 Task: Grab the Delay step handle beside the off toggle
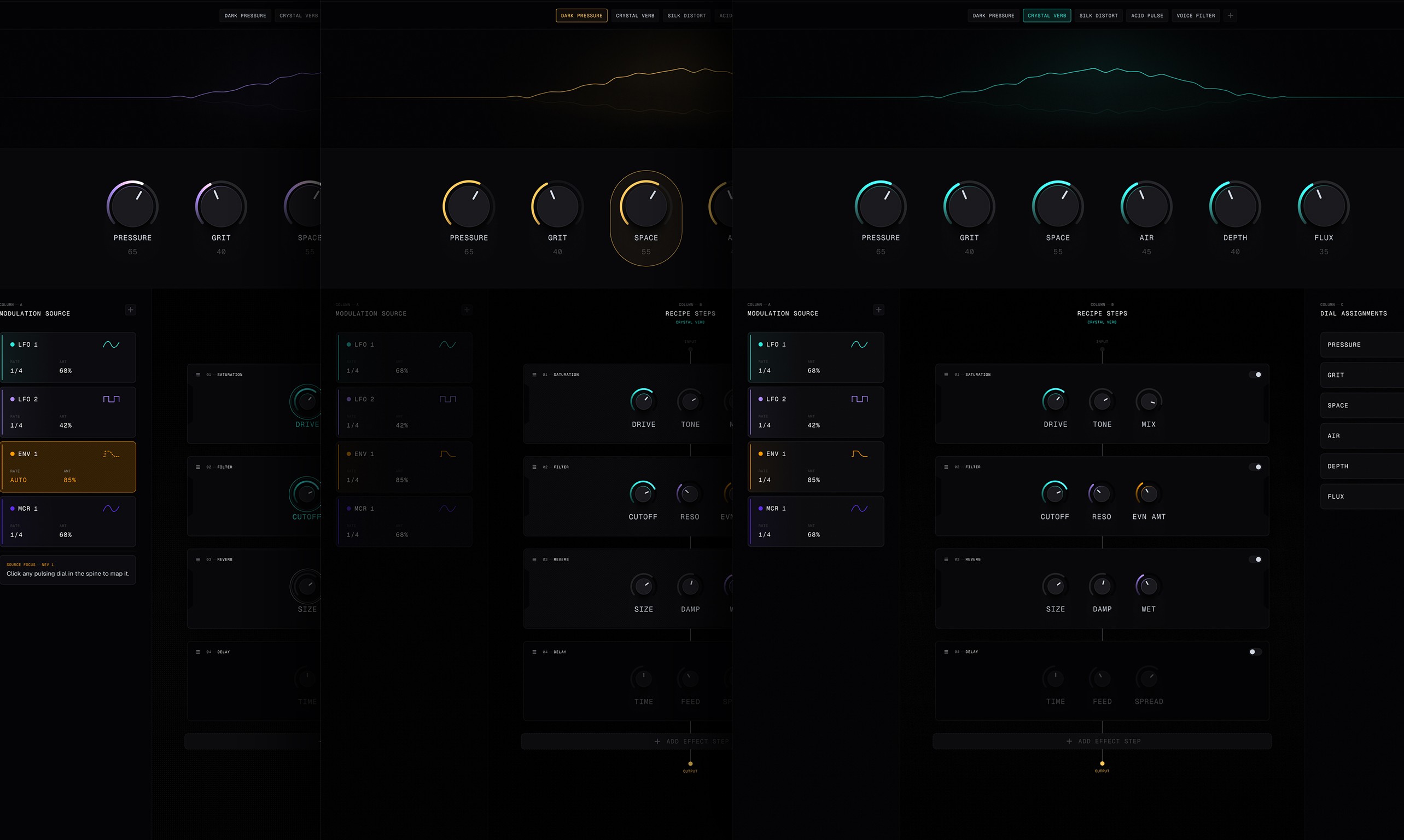click(x=946, y=652)
